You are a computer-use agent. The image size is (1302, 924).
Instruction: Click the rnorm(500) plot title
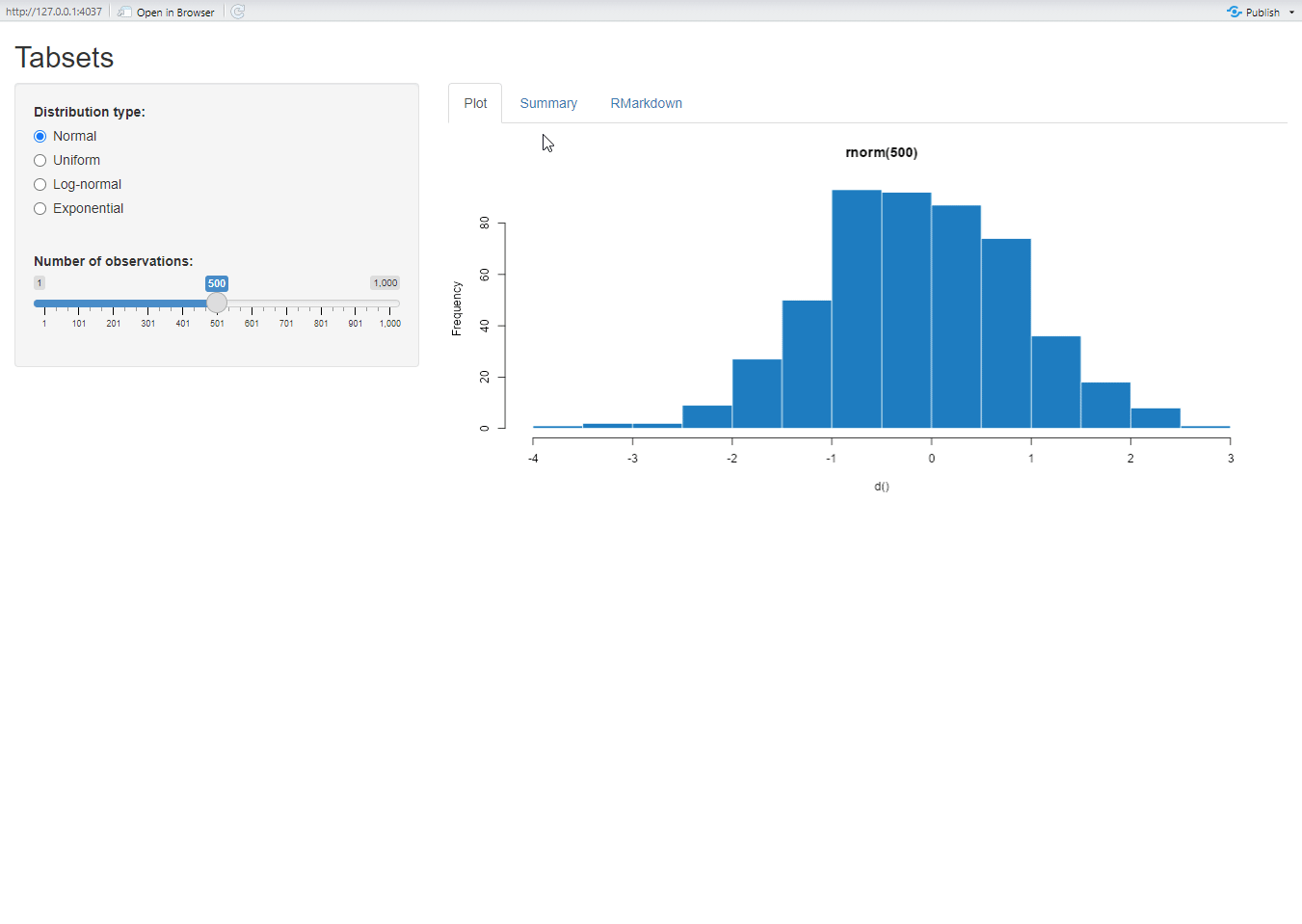tap(881, 152)
